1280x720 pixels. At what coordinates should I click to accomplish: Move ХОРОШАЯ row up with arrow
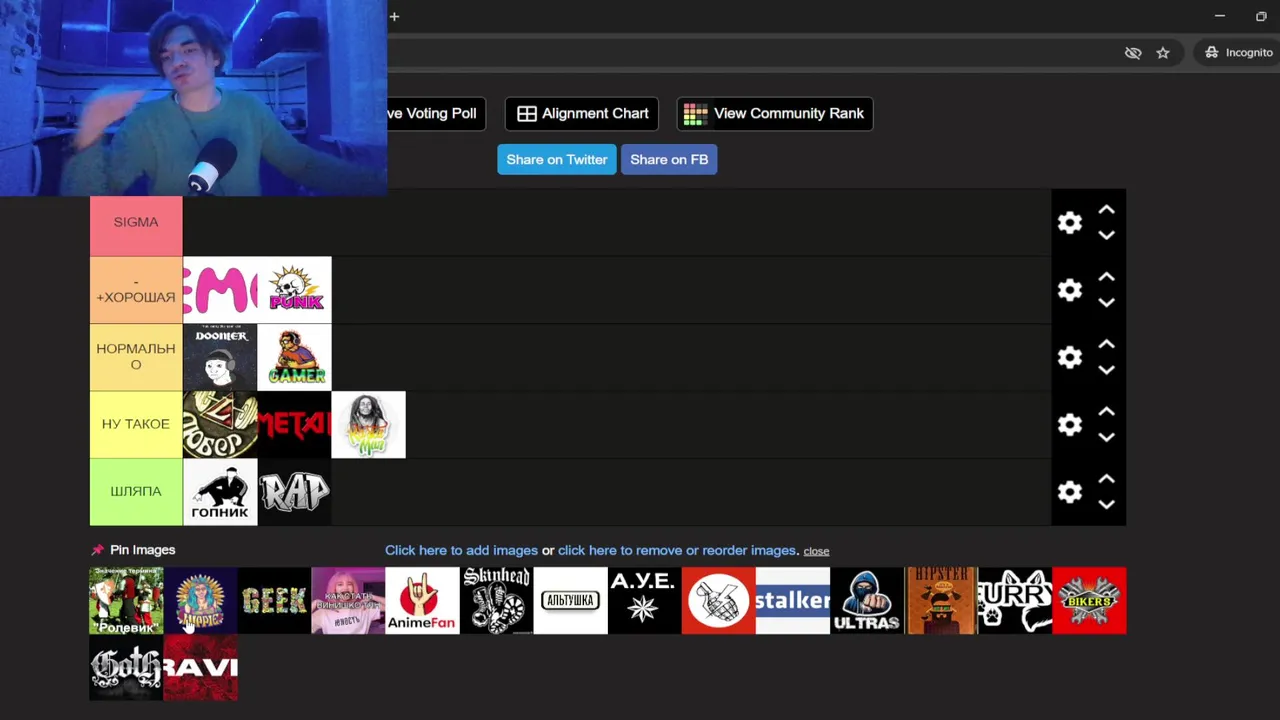pyautogui.click(x=1106, y=277)
